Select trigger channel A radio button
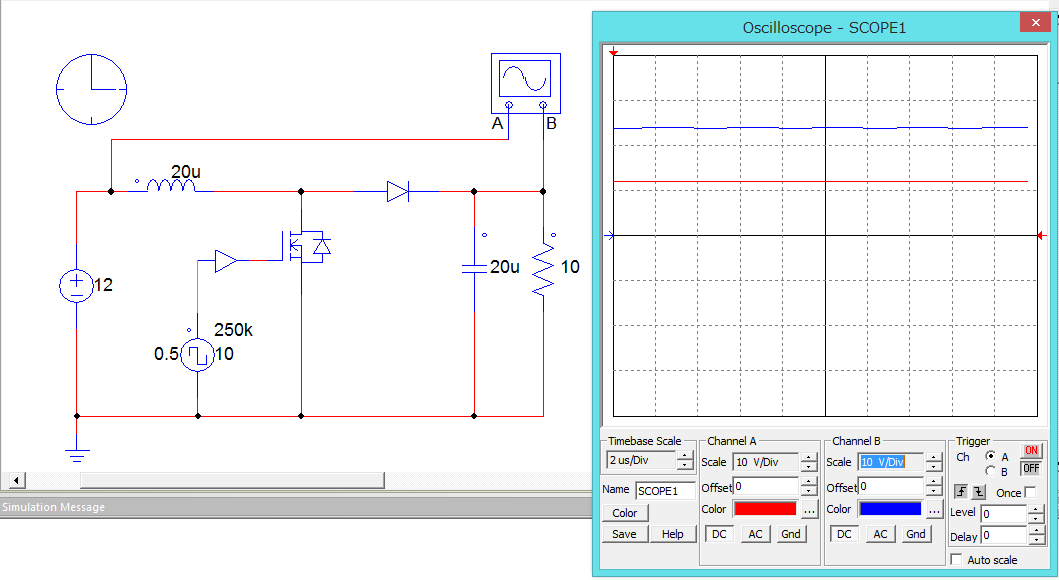Image resolution: width=1059 pixels, height=580 pixels. pos(990,456)
